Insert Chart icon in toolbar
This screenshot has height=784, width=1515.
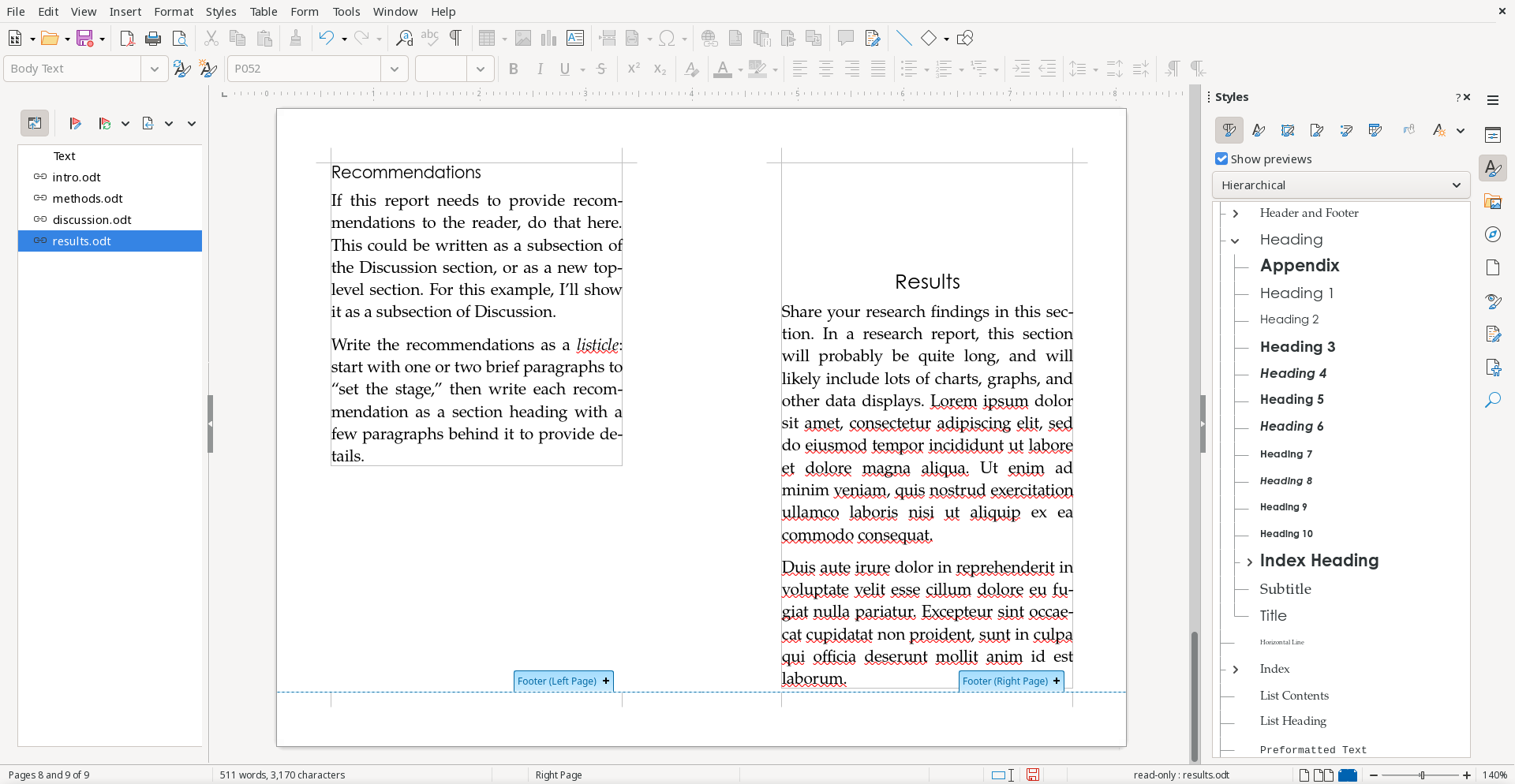pos(548,38)
